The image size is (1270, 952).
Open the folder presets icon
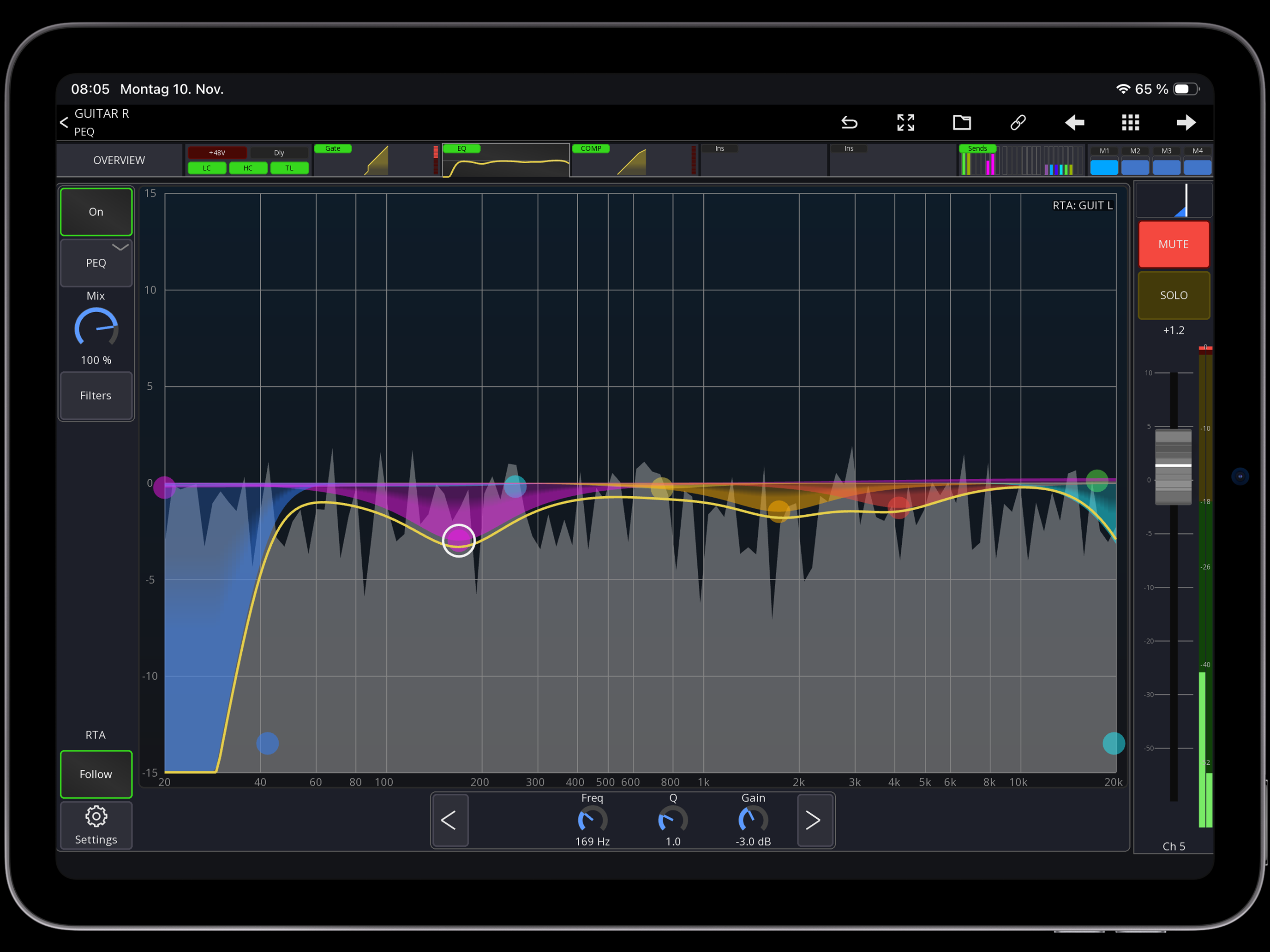pyautogui.click(x=962, y=122)
